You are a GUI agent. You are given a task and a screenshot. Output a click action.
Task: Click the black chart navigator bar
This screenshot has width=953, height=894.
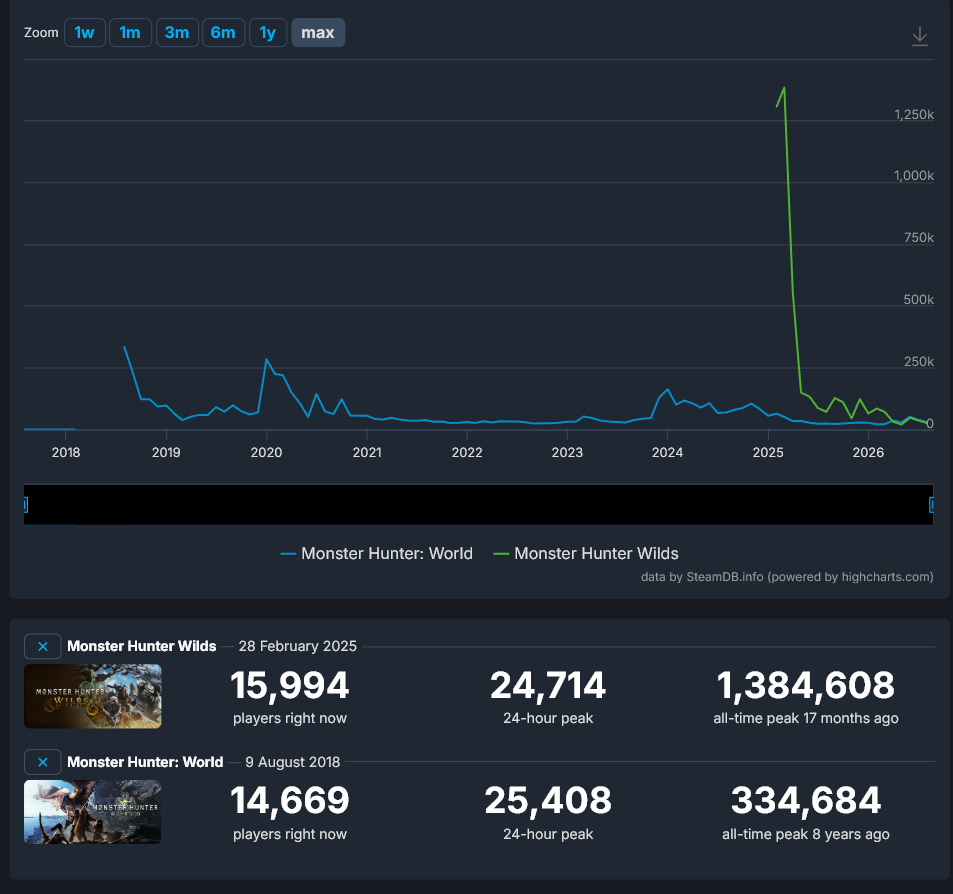coord(478,504)
